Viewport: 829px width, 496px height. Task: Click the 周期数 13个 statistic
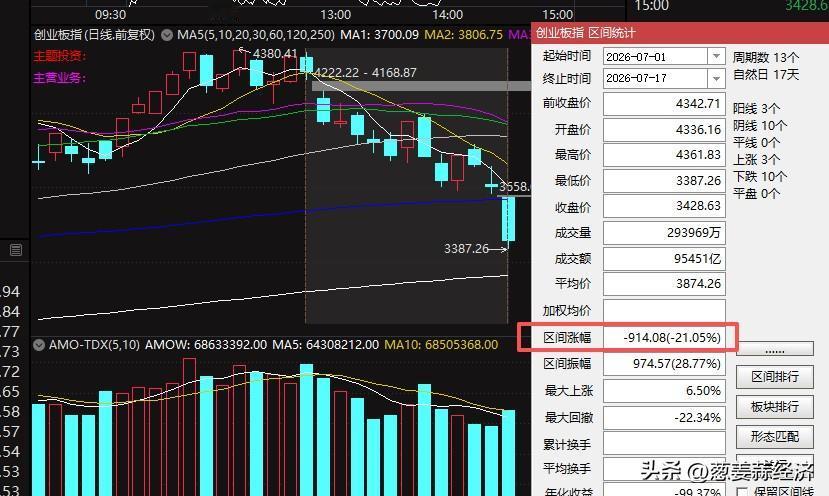[x=766, y=58]
